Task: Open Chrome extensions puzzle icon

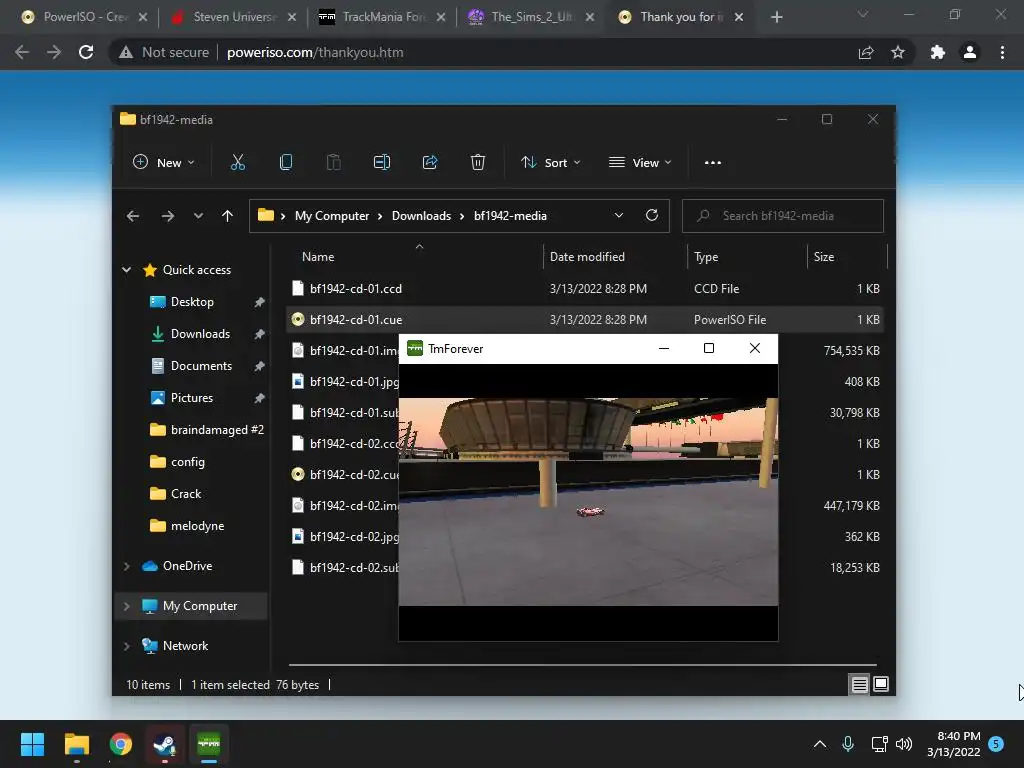Action: point(938,52)
